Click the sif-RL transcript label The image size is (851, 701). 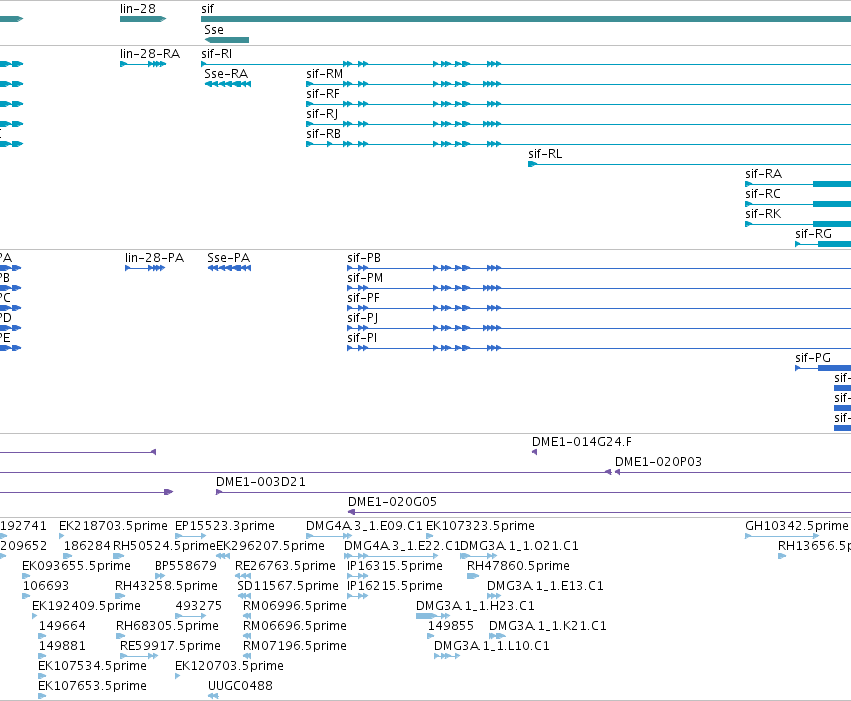545,154
